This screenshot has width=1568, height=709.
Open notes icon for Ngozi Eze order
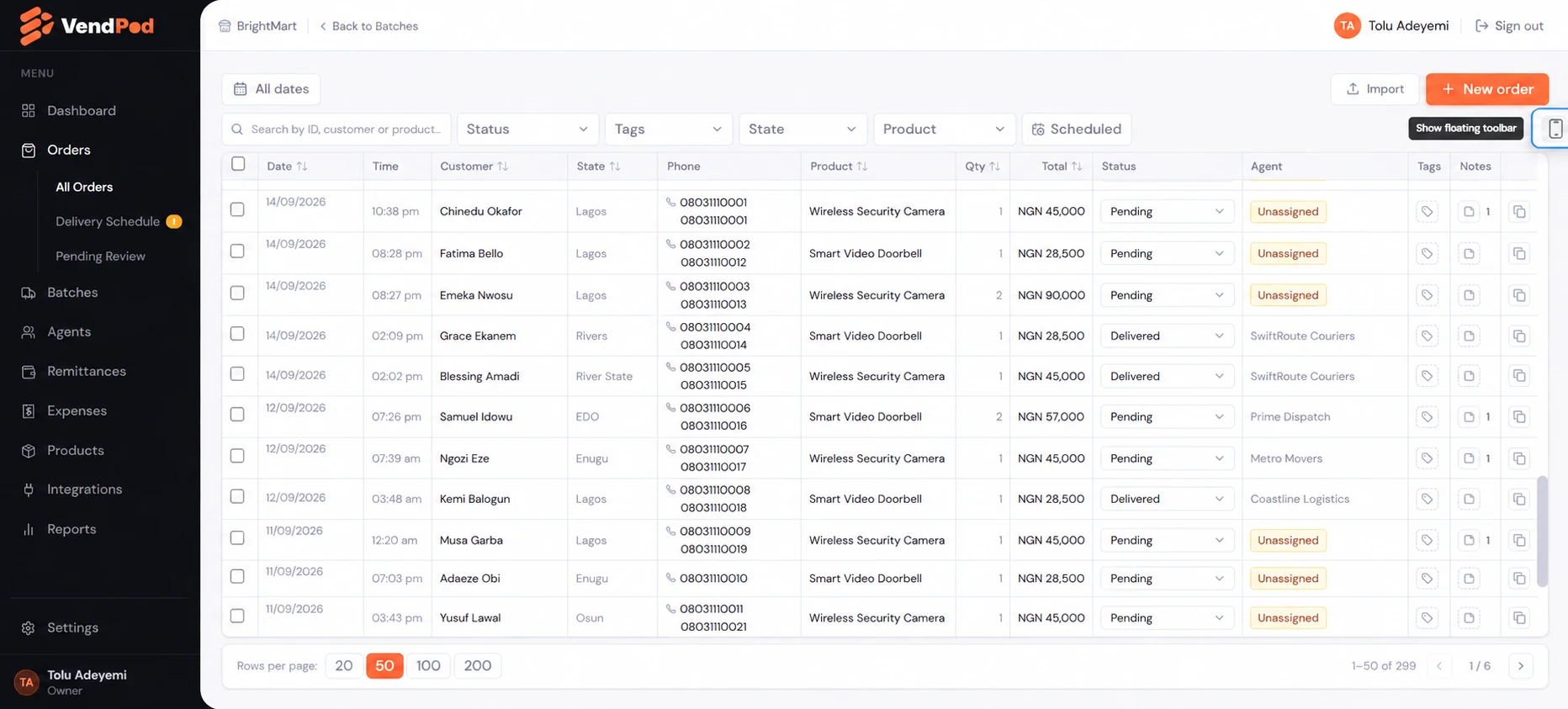[x=1469, y=458]
